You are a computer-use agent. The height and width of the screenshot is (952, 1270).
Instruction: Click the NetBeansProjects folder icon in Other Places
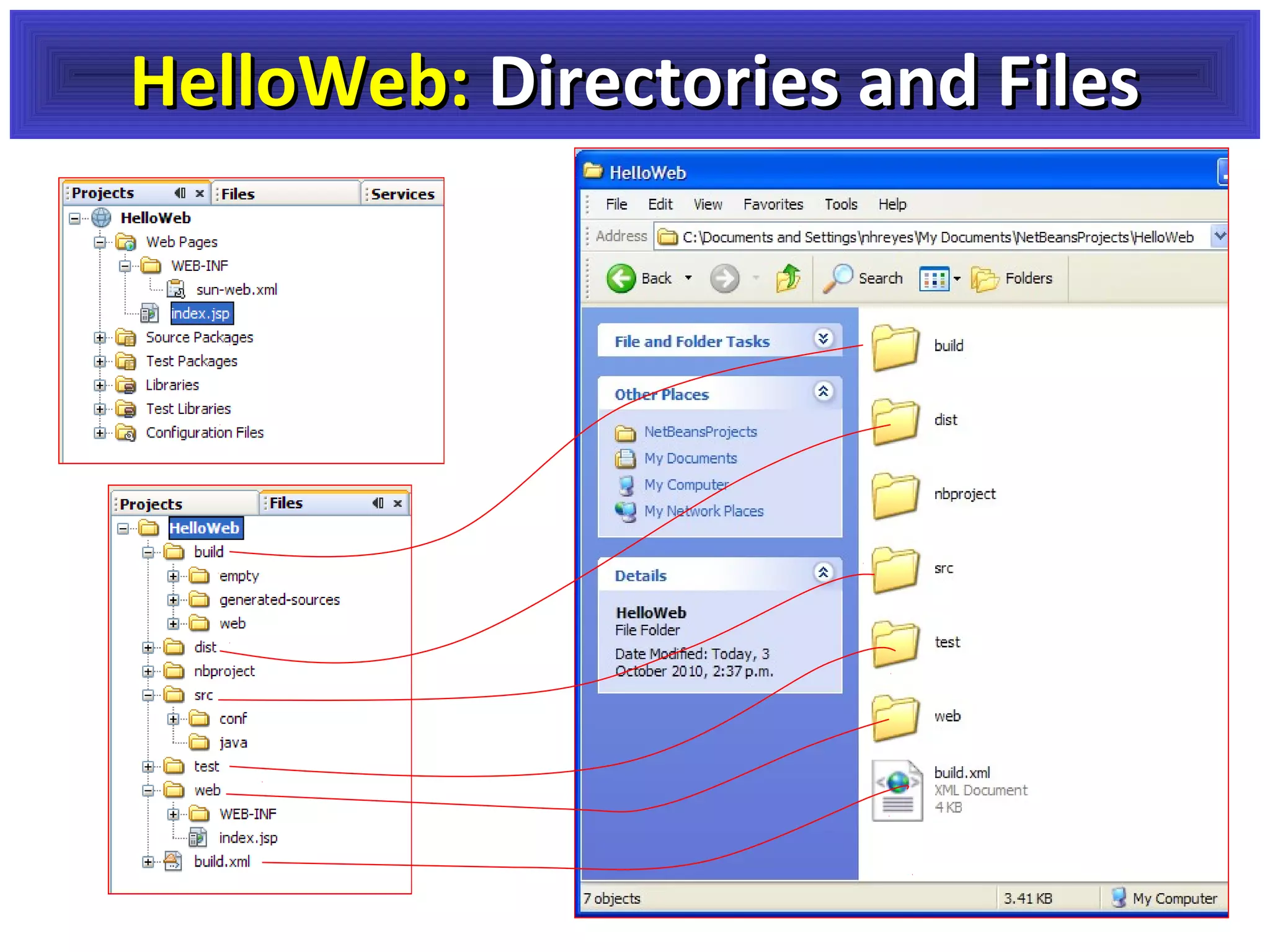pyautogui.click(x=625, y=433)
